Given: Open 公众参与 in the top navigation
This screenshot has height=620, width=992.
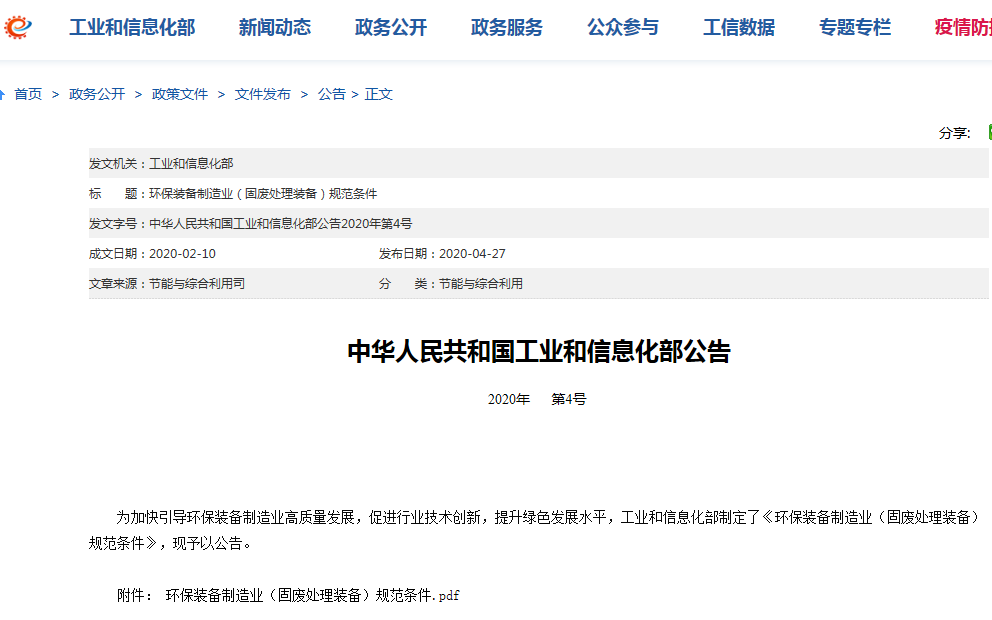Looking at the screenshot, I should 623,28.
